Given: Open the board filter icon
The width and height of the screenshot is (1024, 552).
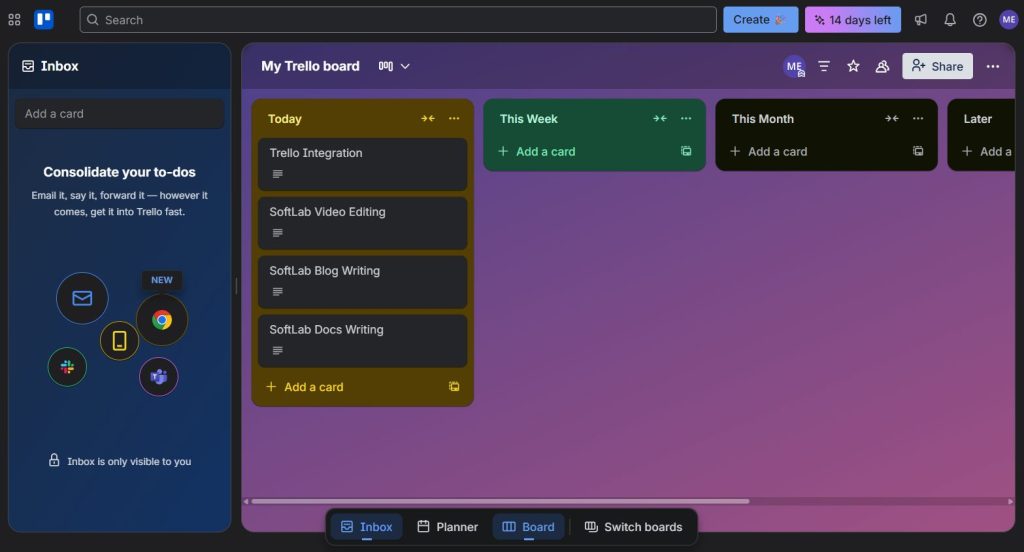Looking at the screenshot, I should coord(824,66).
